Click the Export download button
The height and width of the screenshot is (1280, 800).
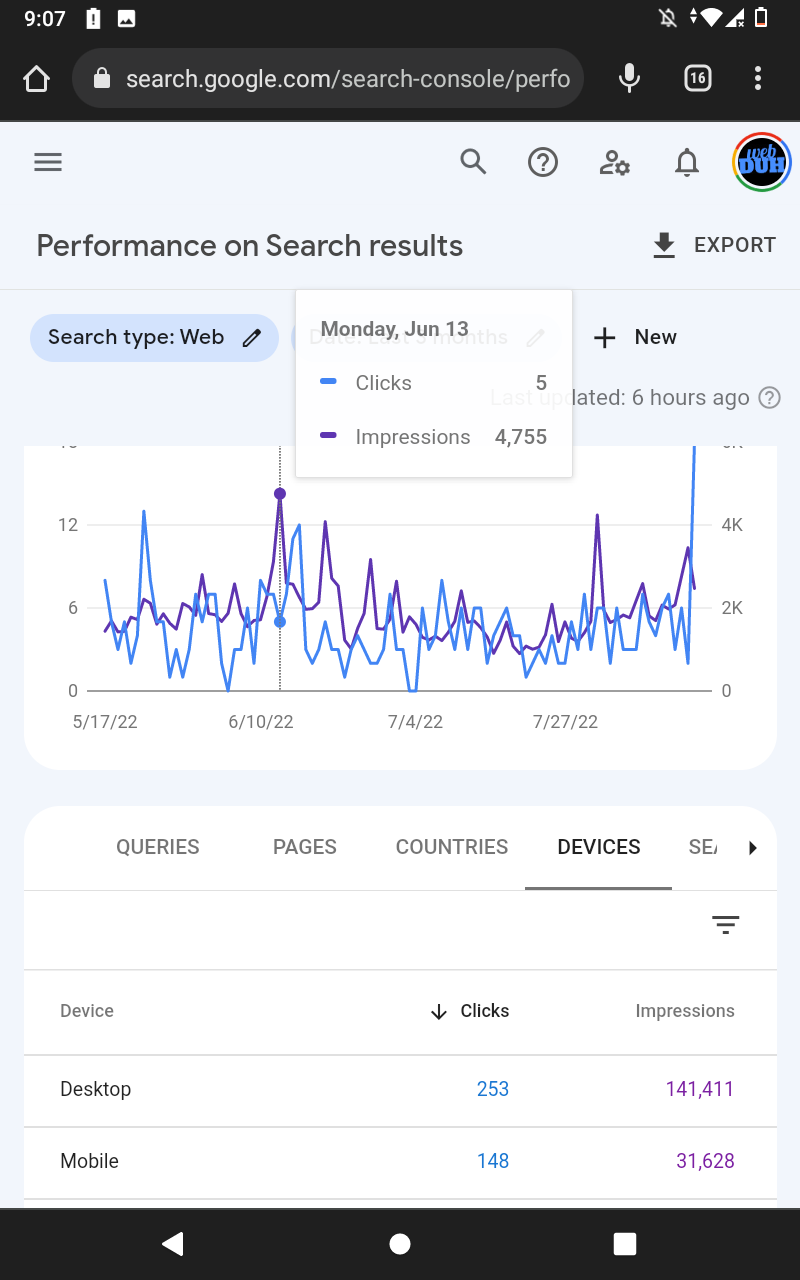(714, 245)
